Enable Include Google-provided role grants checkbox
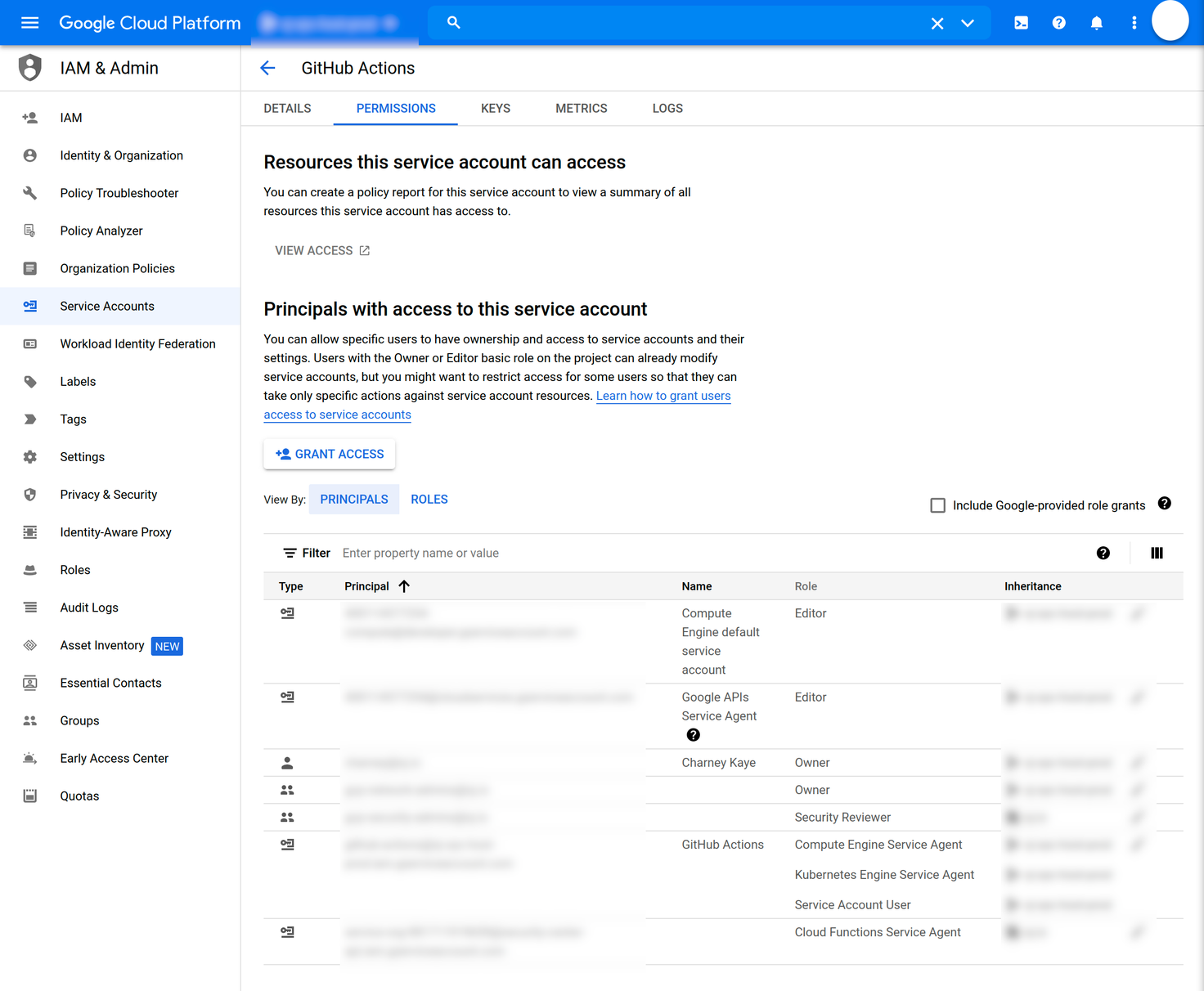The height and width of the screenshot is (991, 1204). tap(937, 505)
